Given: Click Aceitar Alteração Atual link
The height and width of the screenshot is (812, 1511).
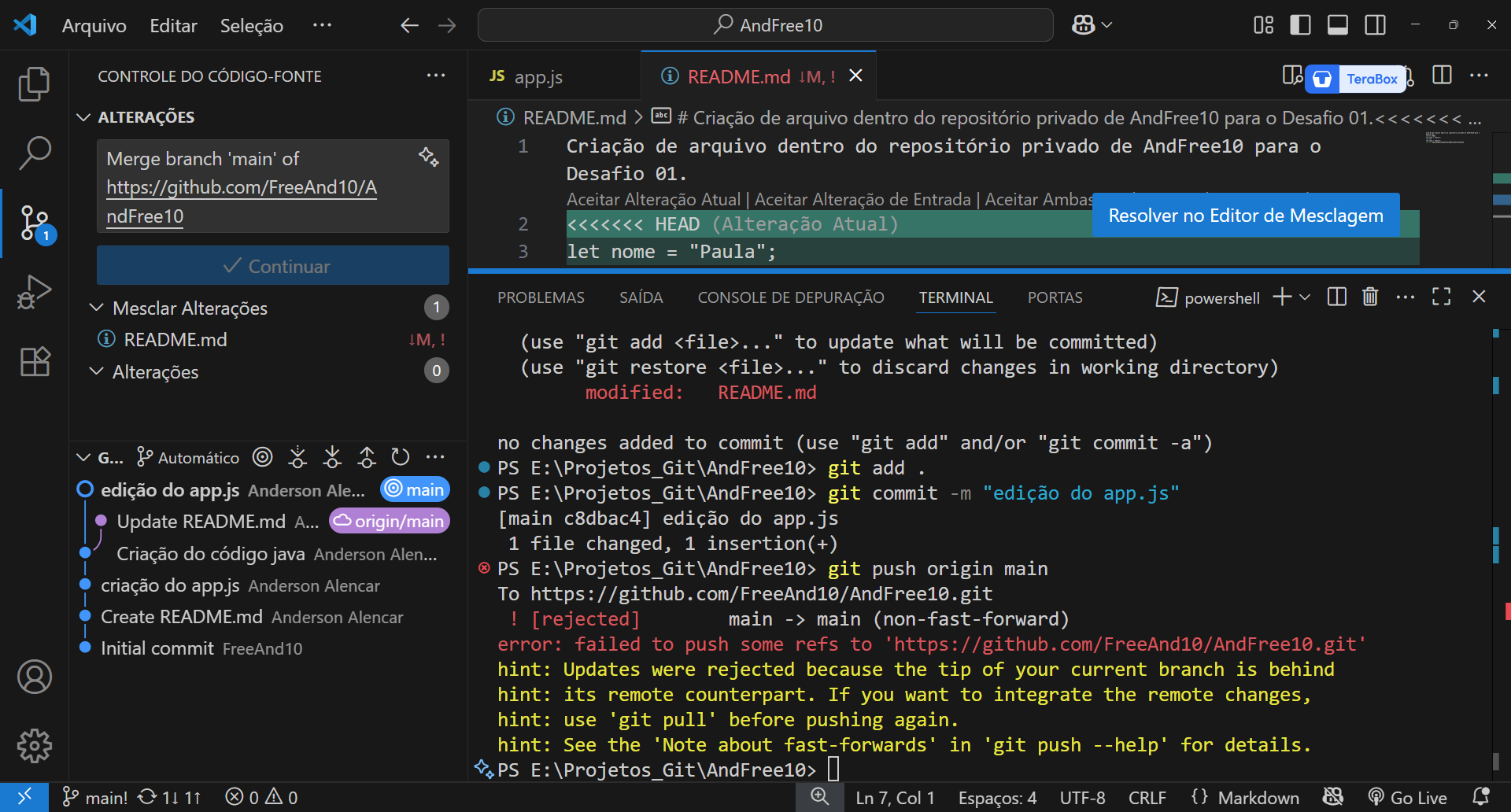Looking at the screenshot, I should [653, 200].
